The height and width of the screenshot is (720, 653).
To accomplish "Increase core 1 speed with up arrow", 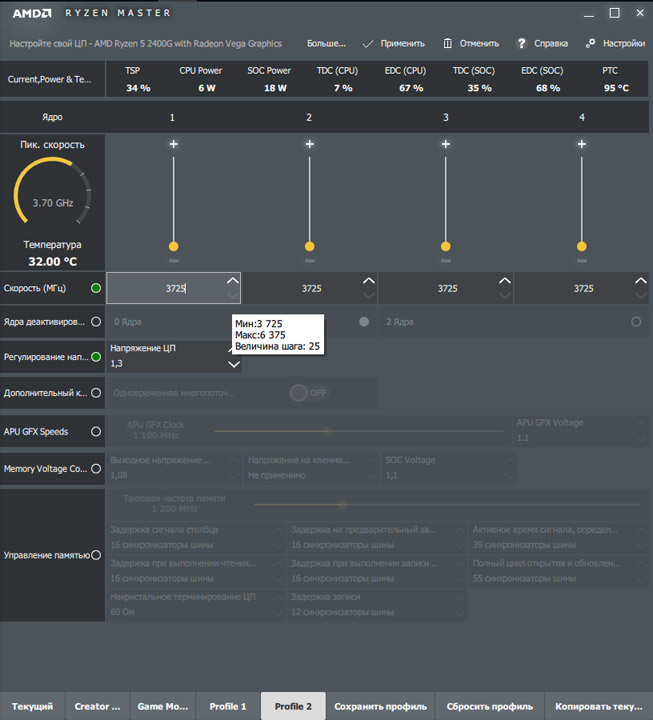I will 233,281.
